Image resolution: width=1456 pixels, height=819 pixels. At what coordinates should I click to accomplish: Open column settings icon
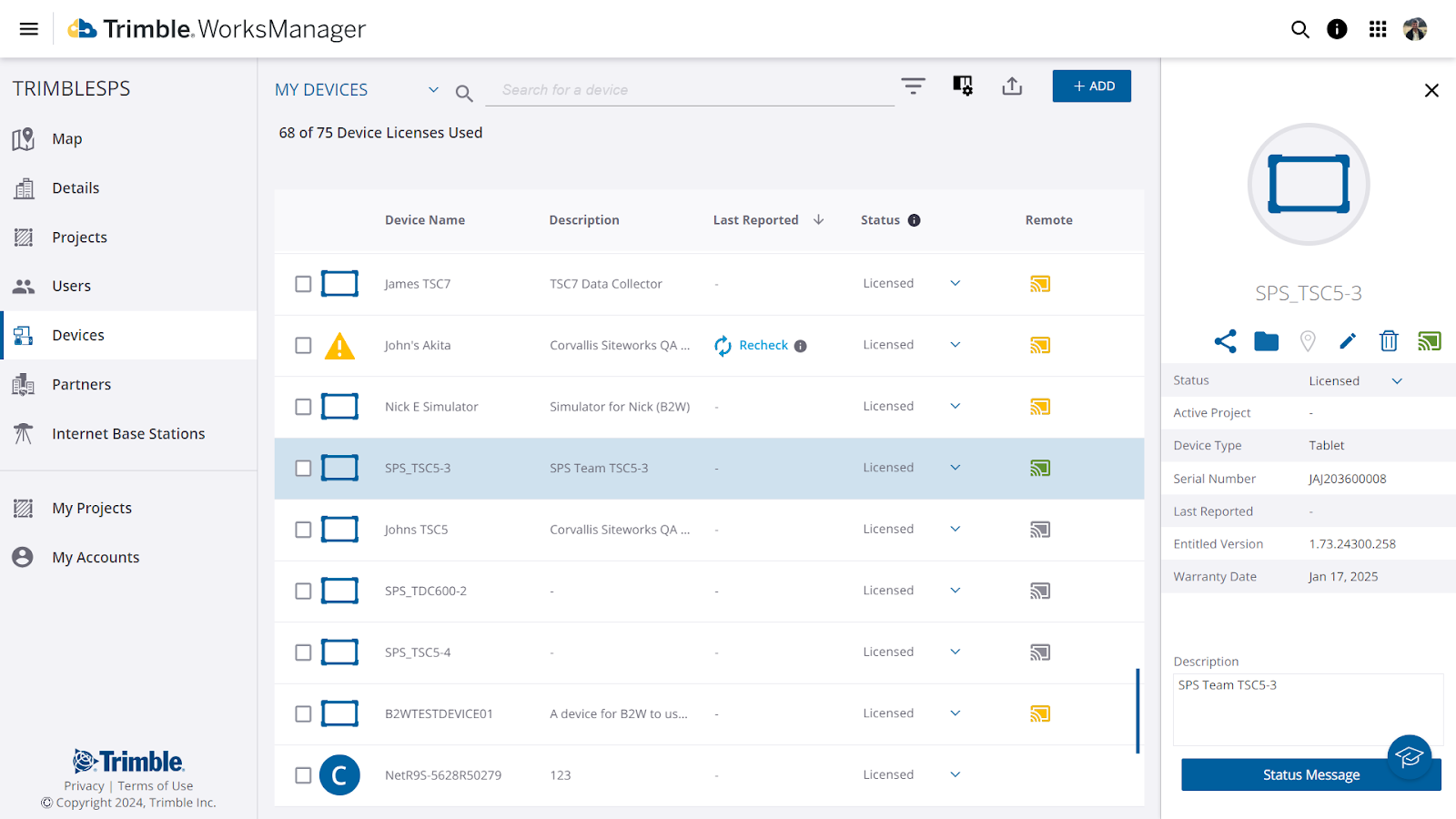click(963, 86)
